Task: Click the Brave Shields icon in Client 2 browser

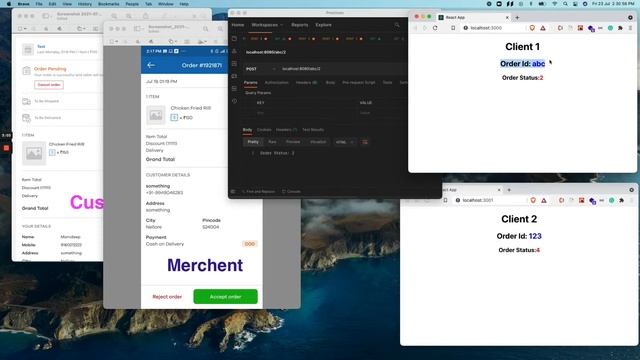Action: point(533,200)
